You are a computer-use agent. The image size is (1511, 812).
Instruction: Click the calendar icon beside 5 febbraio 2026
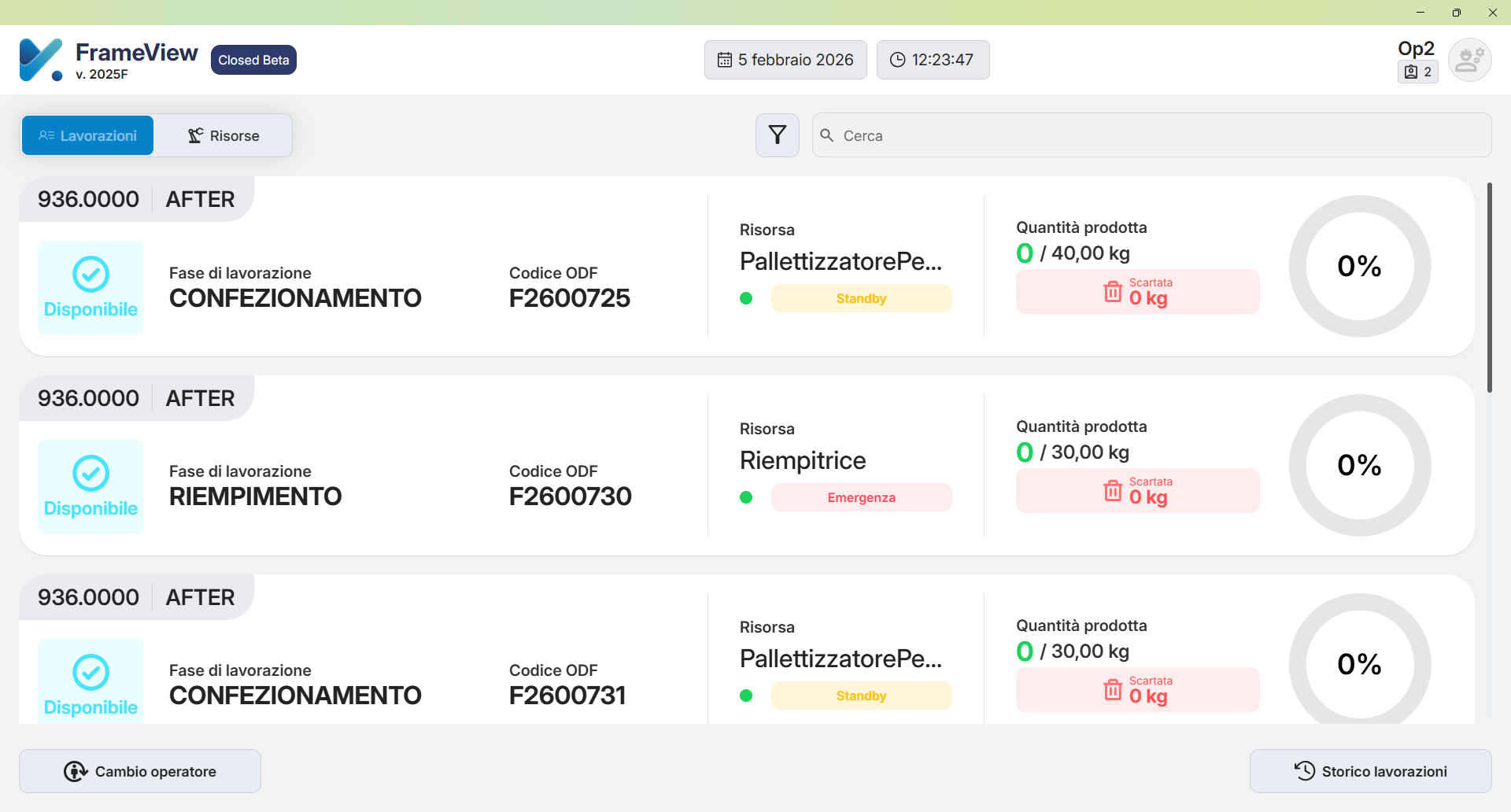[725, 60]
